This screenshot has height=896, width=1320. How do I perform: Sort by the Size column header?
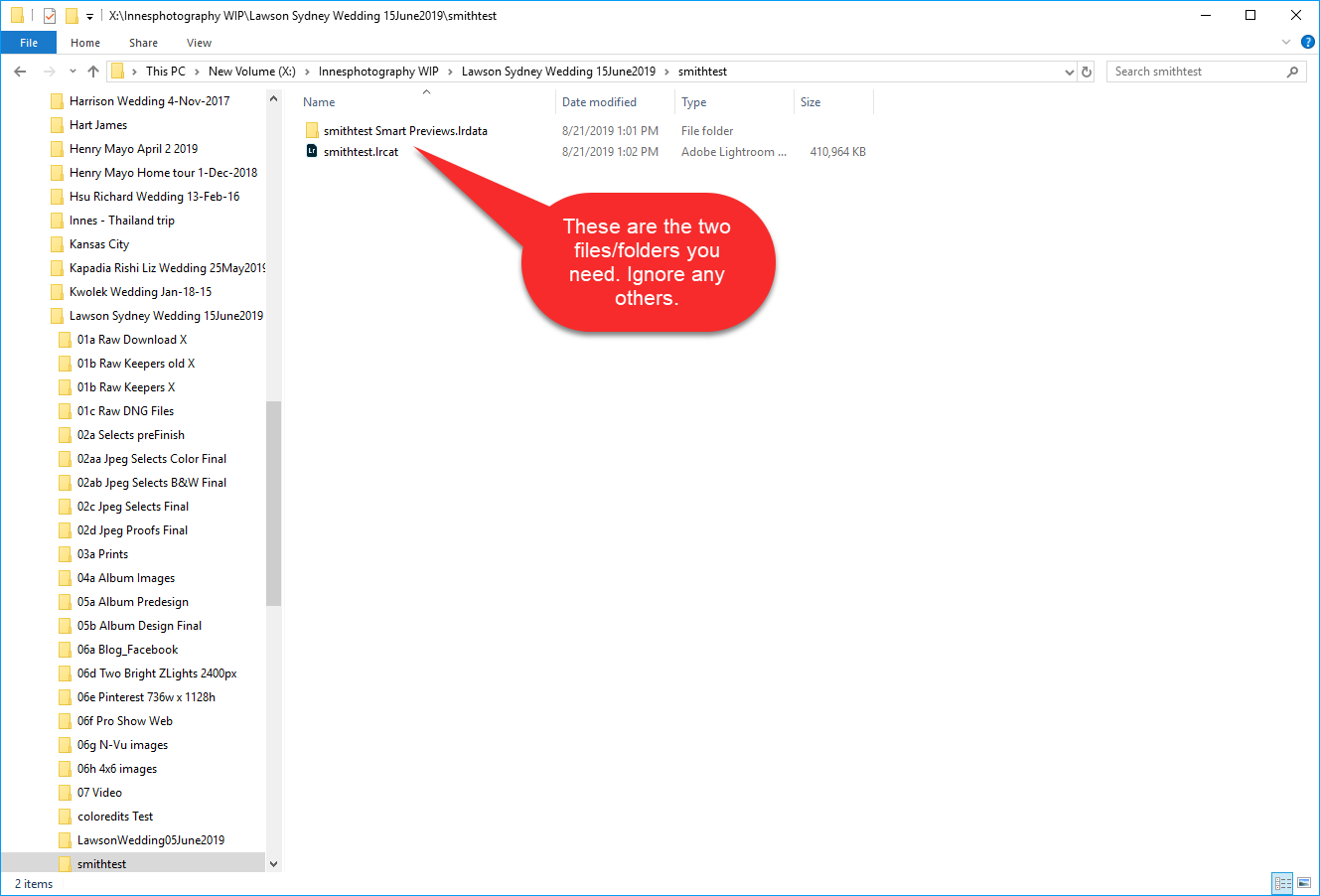click(810, 102)
